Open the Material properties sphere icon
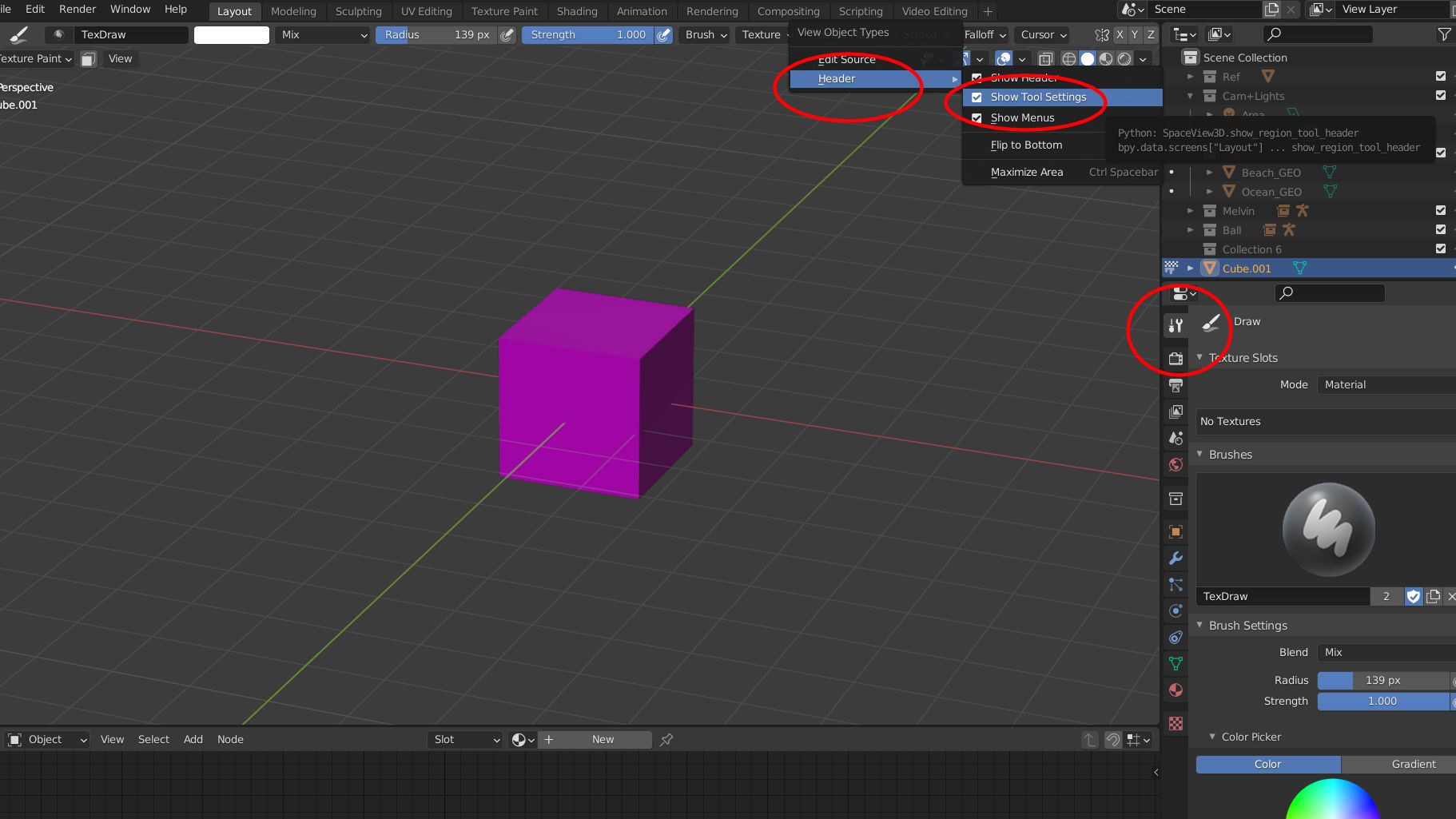 pyautogui.click(x=1175, y=690)
